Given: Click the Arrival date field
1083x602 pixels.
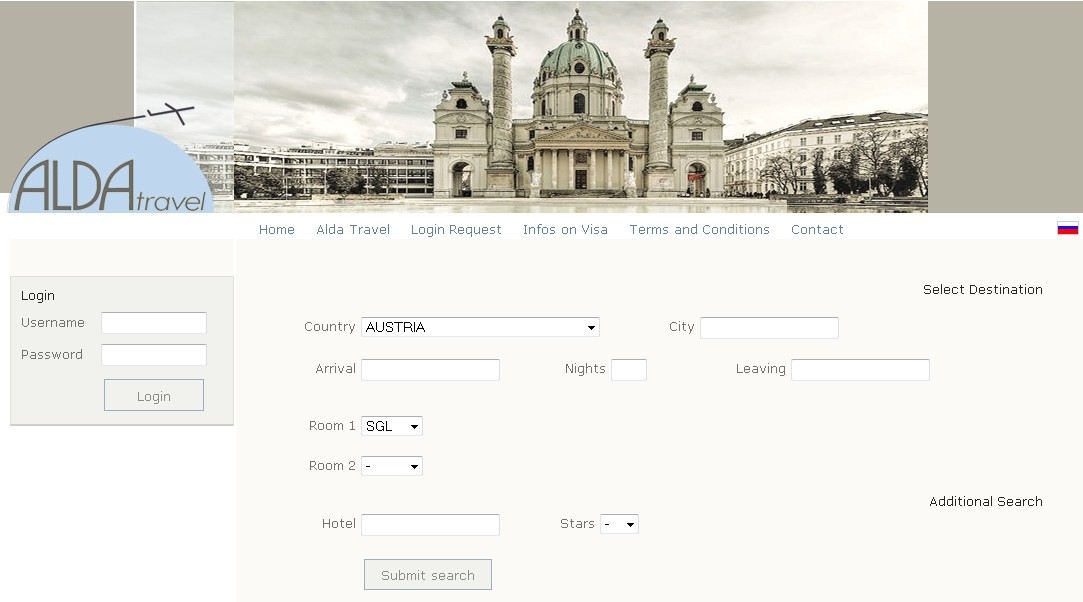Looking at the screenshot, I should click(430, 370).
